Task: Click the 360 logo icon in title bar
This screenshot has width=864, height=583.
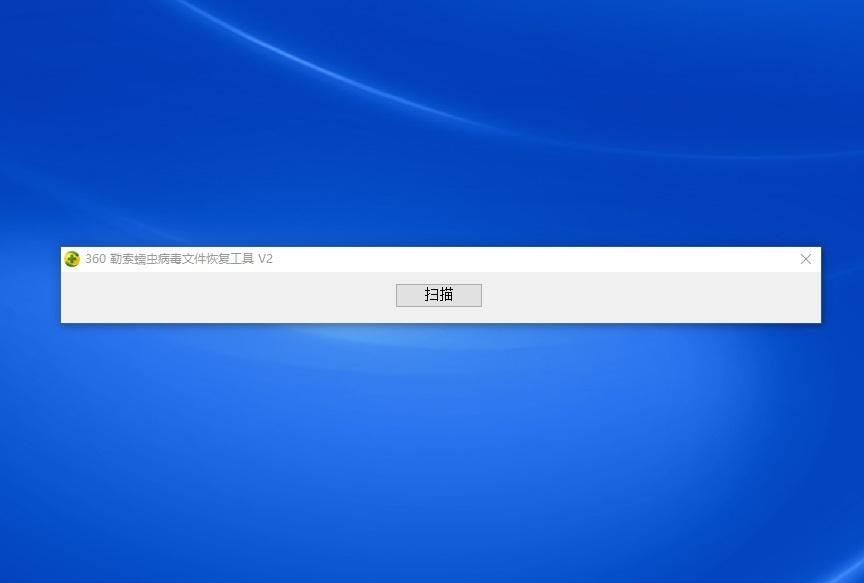Action: pyautogui.click(x=72, y=259)
